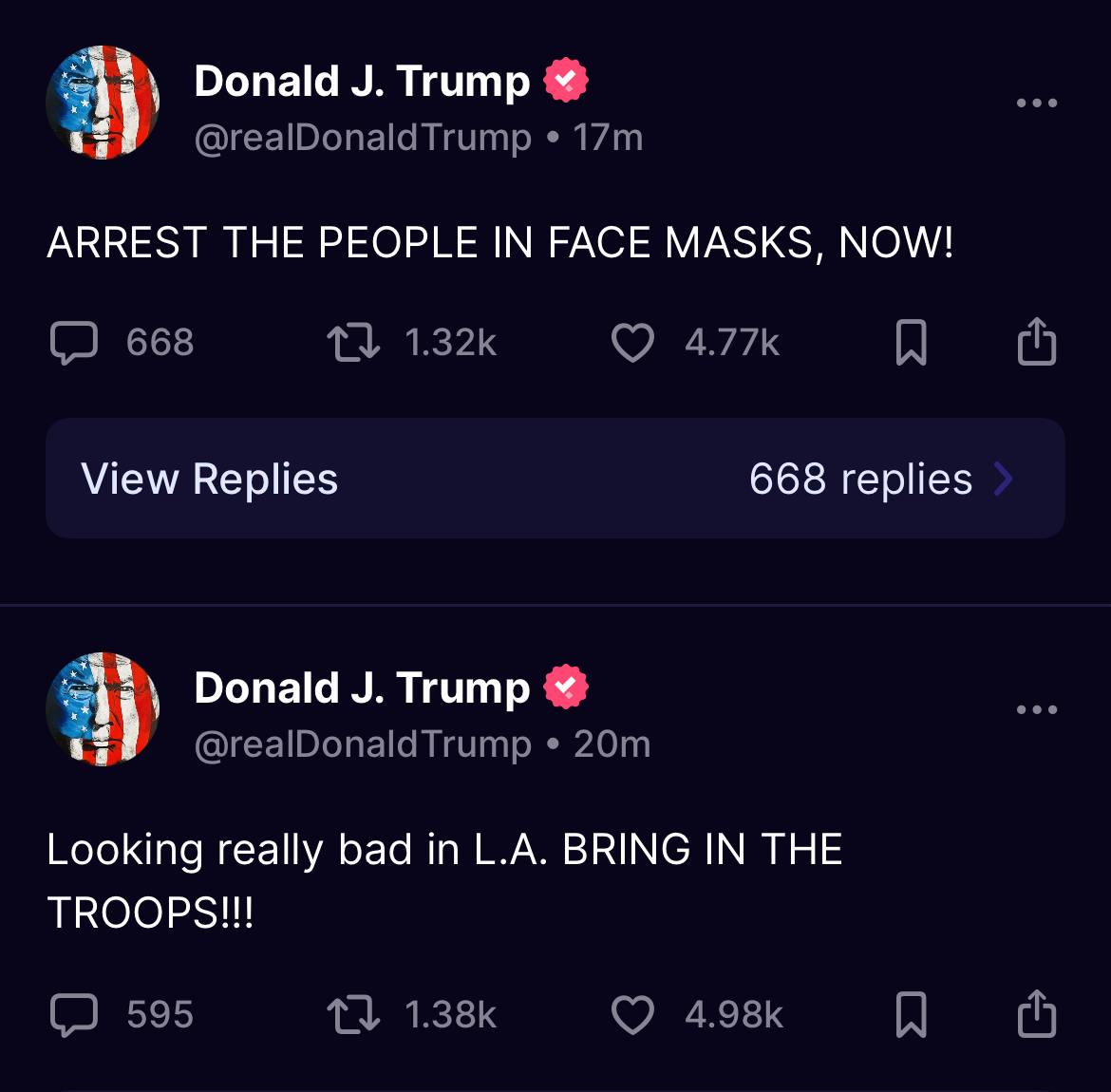The height and width of the screenshot is (1092, 1111).
Task: Open more options on 20m post
Action: (x=1037, y=709)
